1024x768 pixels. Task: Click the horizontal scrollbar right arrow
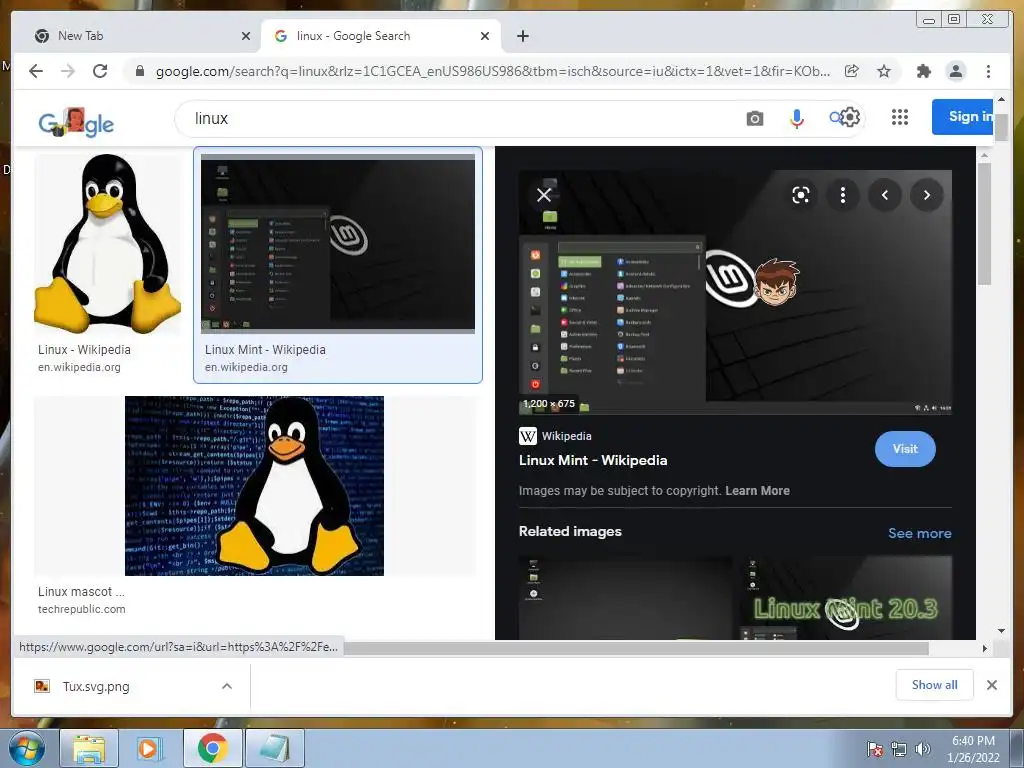click(985, 648)
